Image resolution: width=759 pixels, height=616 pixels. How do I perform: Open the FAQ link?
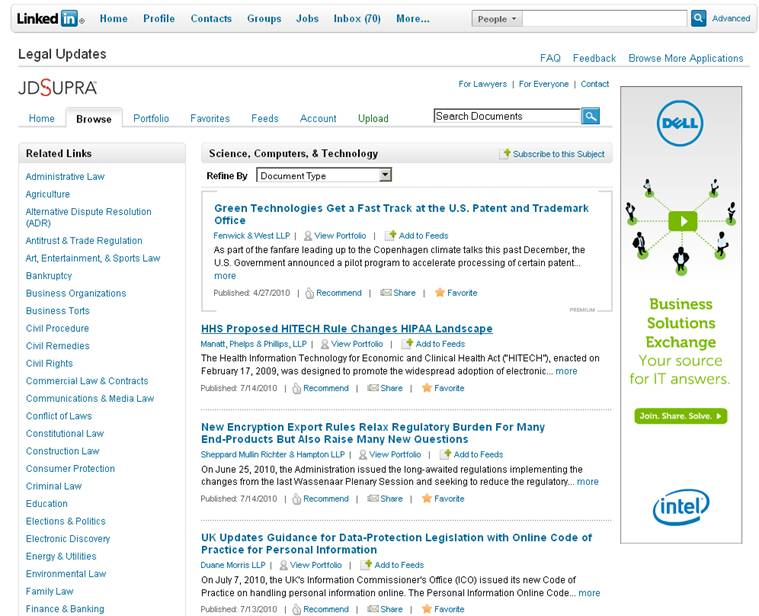click(550, 58)
